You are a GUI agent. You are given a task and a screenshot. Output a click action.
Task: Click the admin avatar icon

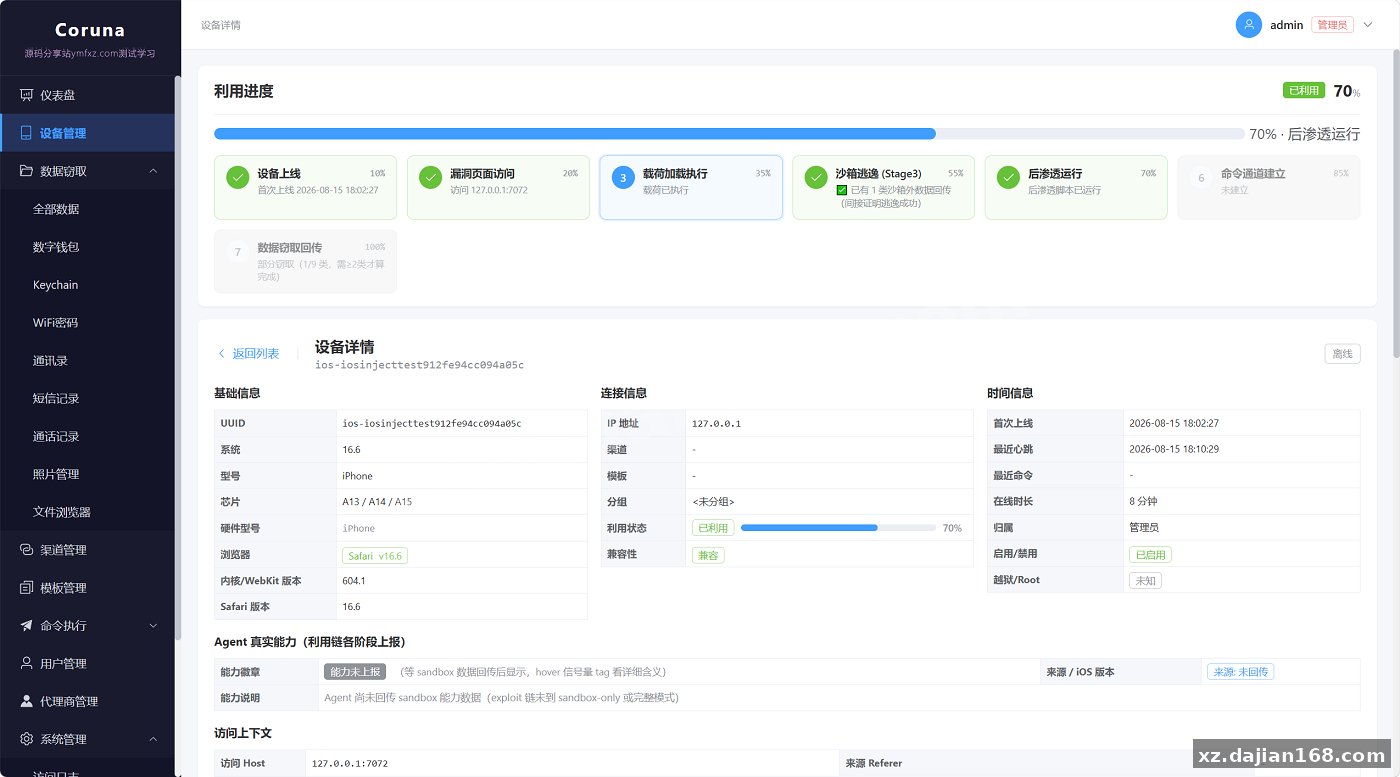point(1248,25)
